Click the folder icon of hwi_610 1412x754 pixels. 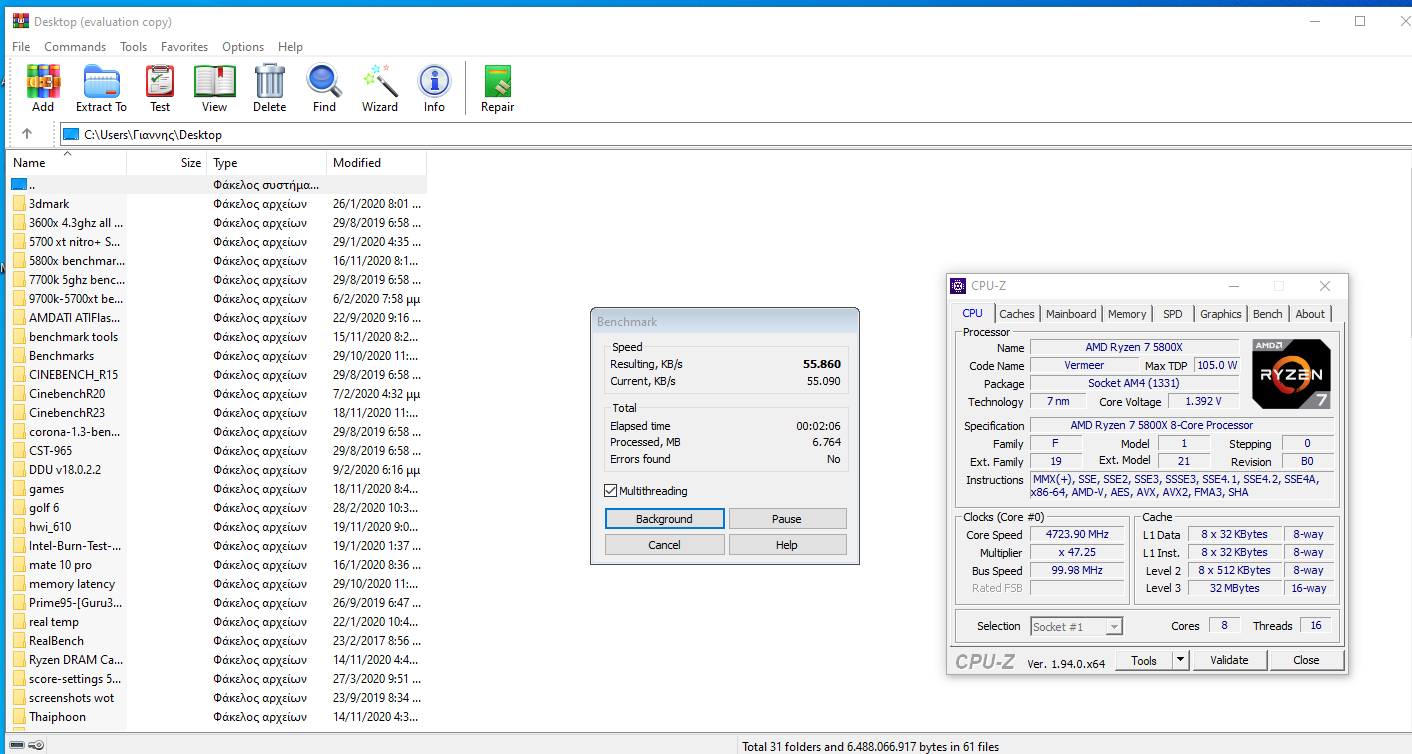coord(19,527)
